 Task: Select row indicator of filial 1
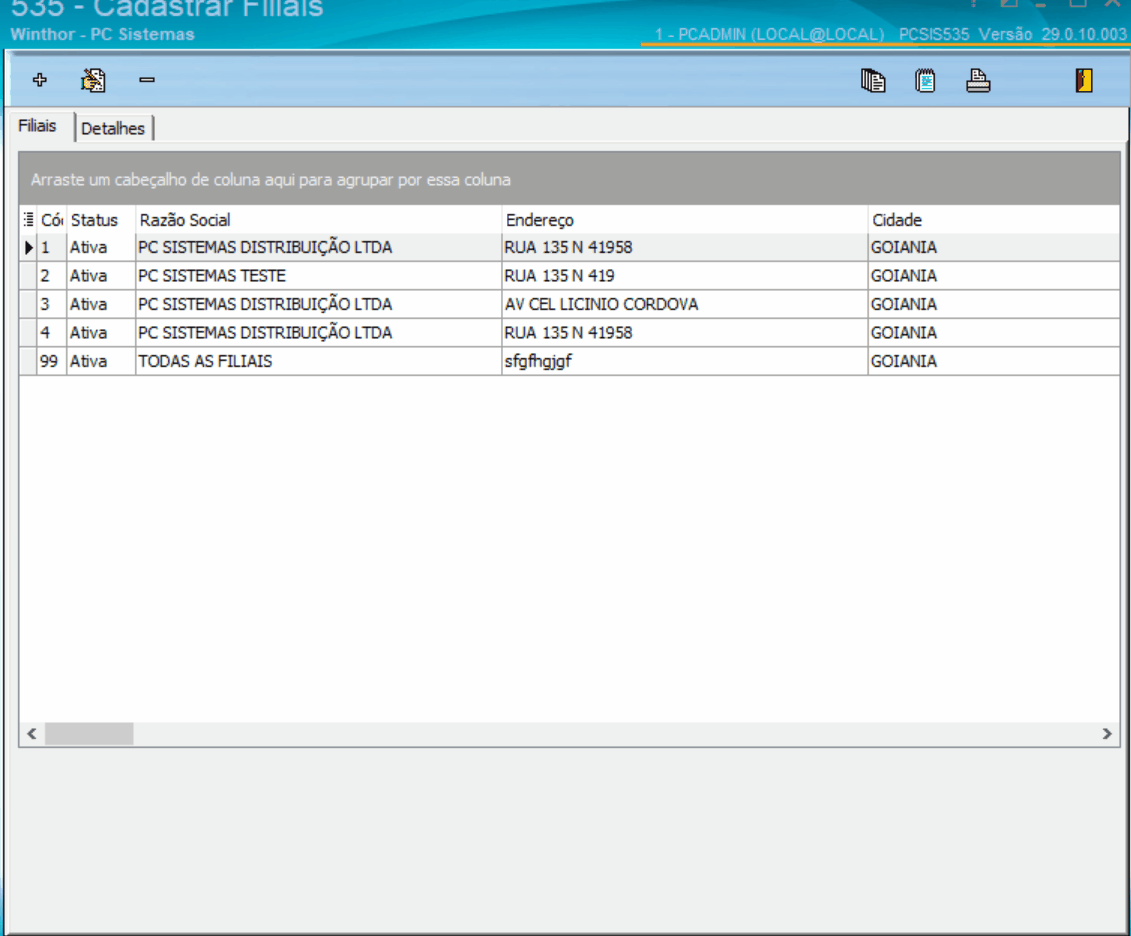click(x=28, y=247)
